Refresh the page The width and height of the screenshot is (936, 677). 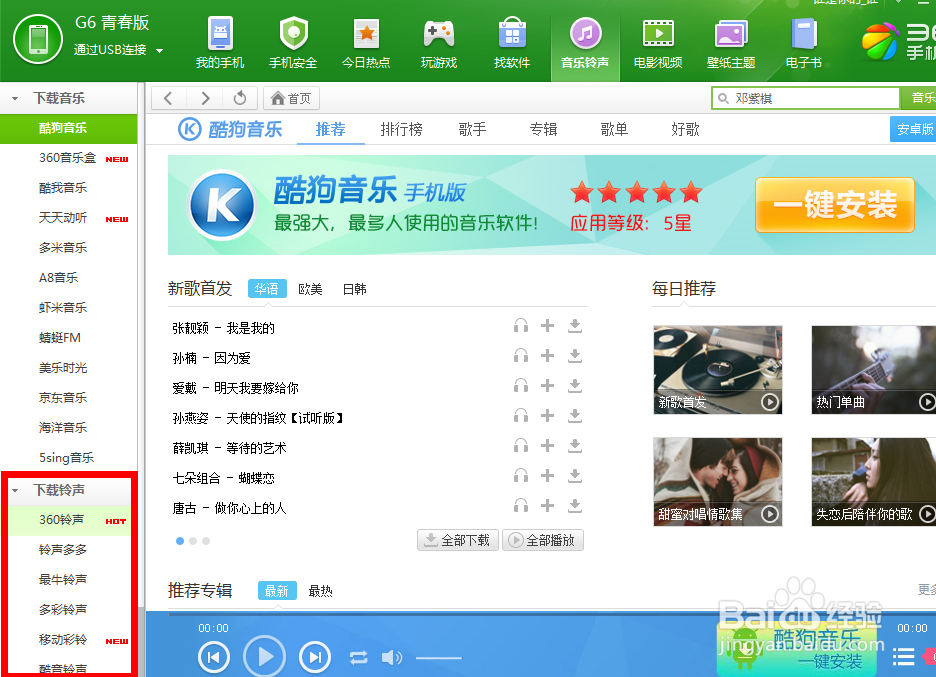(240, 99)
